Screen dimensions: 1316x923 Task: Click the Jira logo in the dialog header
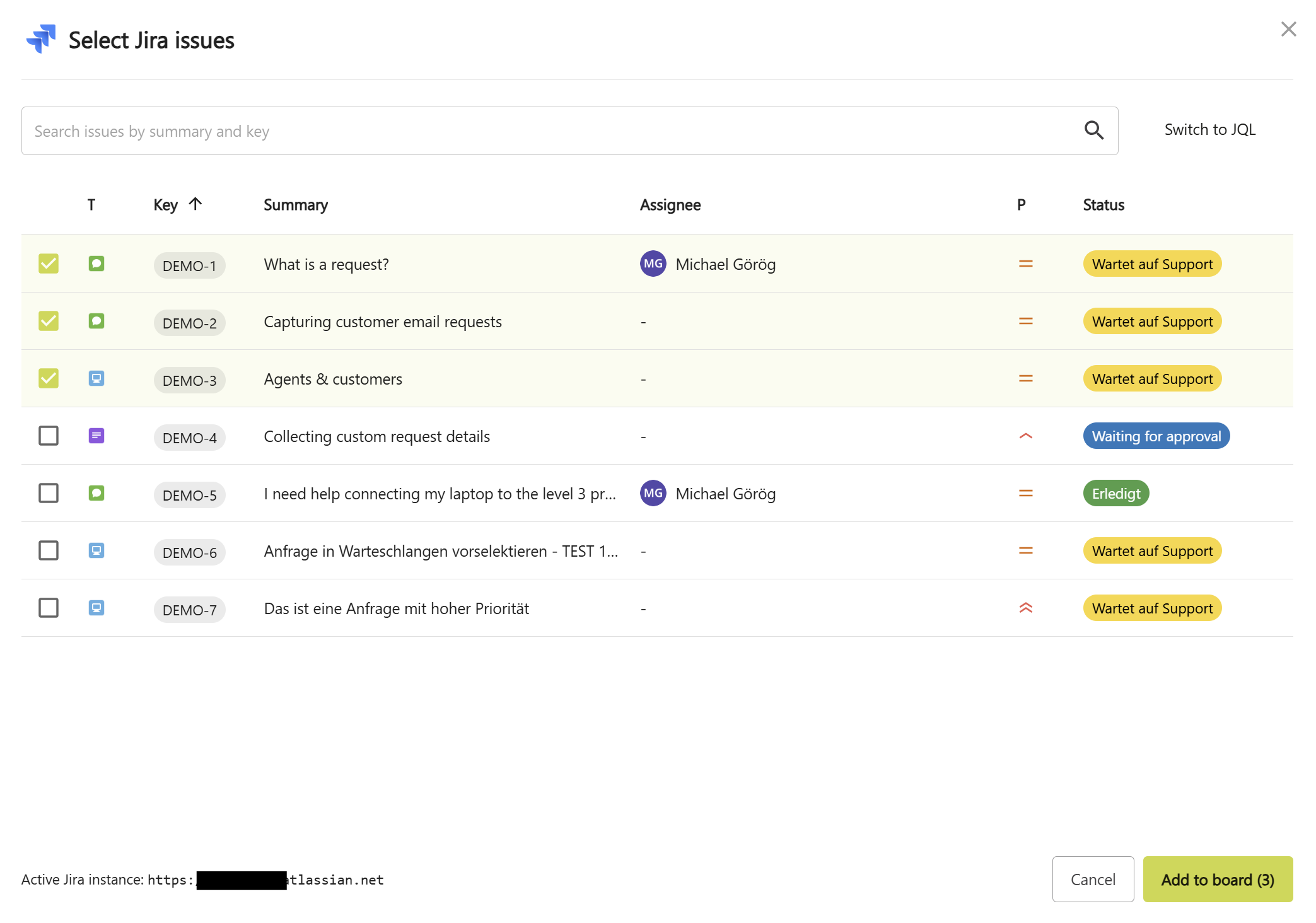point(40,39)
